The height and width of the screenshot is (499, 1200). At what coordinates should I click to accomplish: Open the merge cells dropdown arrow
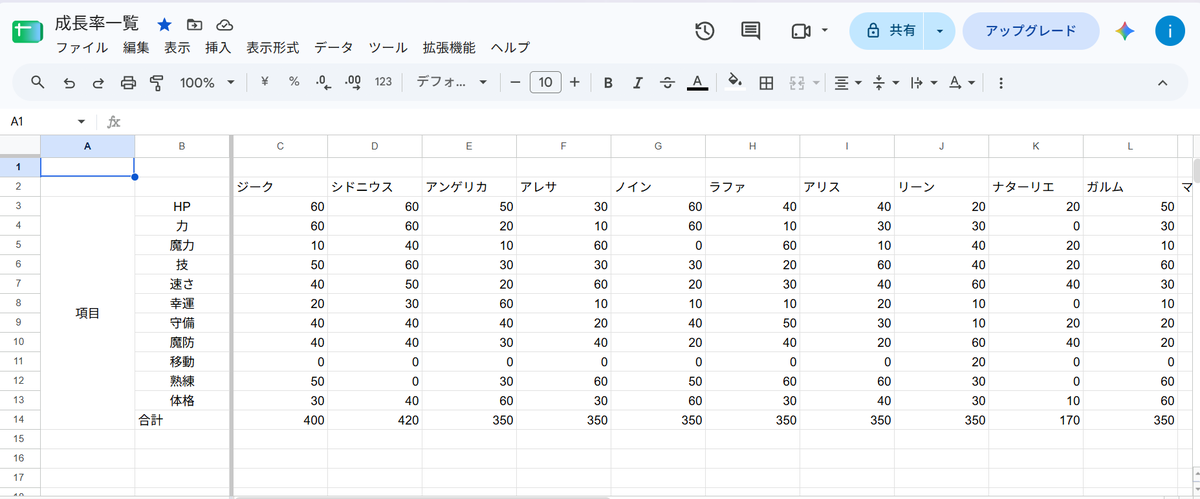[817, 82]
